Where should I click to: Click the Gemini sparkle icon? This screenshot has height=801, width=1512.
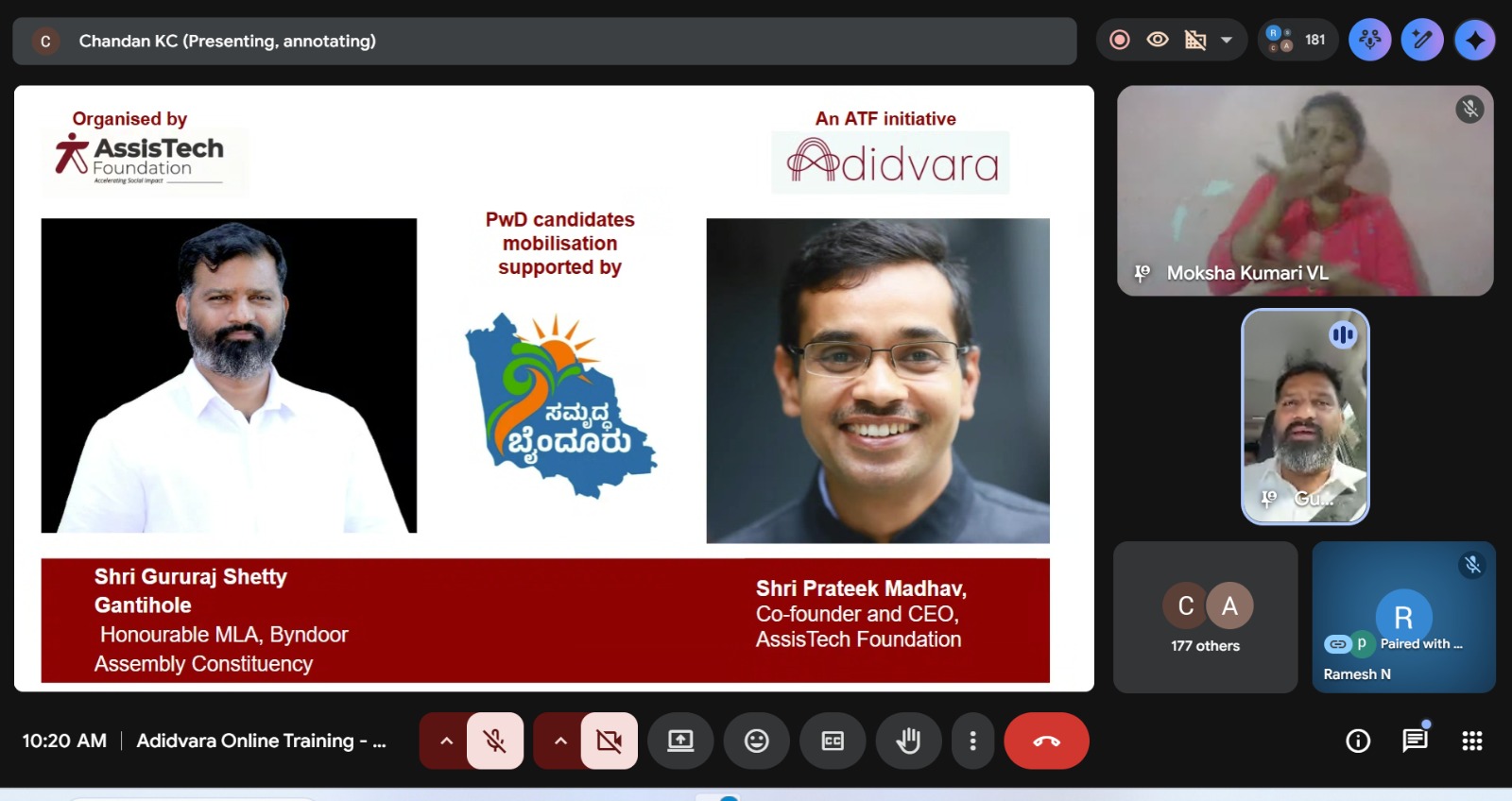click(1474, 41)
